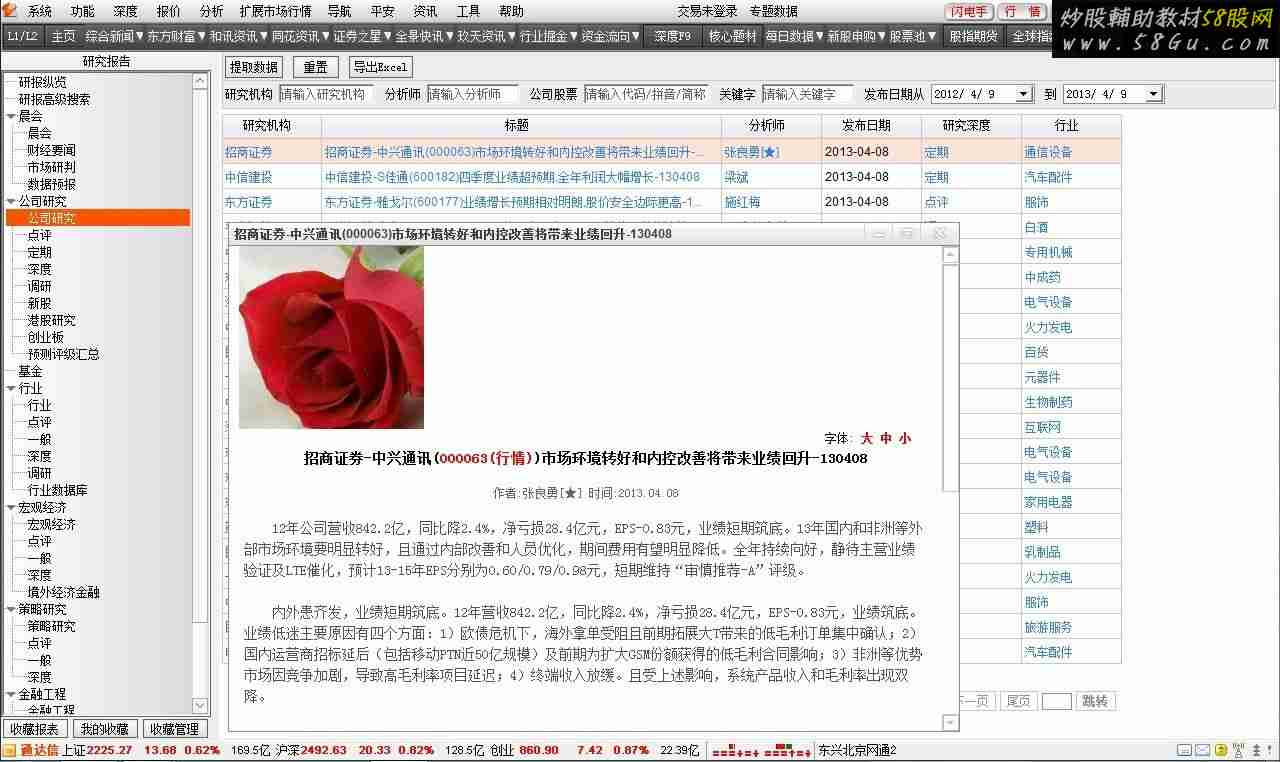Click the red rose image in report
Viewport: 1280px width, 762px height.
click(331, 337)
